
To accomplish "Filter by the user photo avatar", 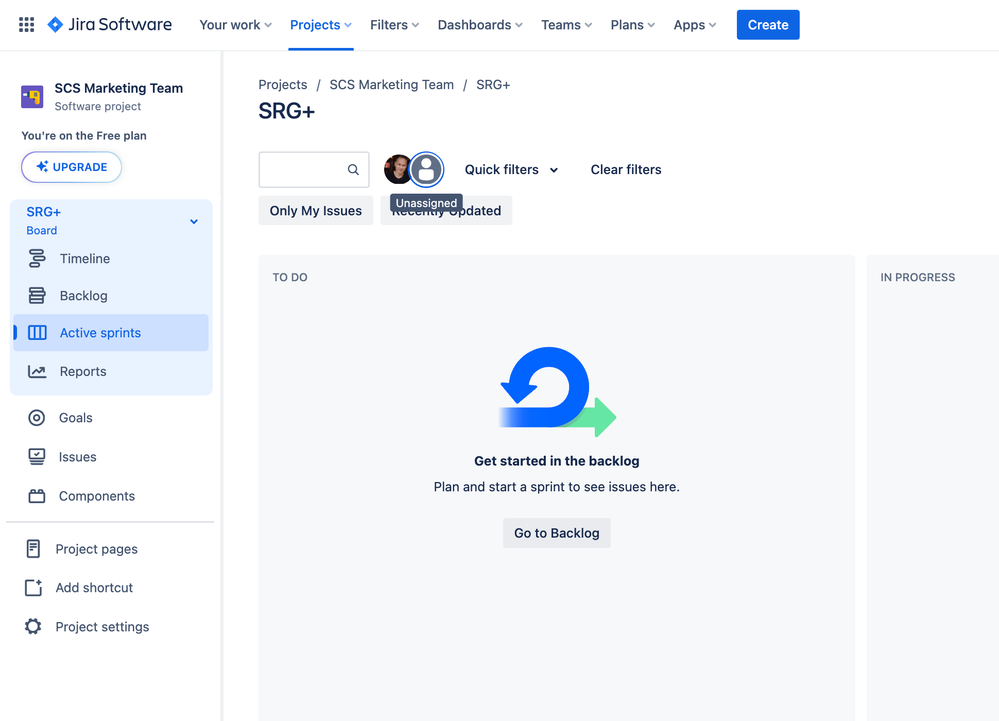I will 398,169.
